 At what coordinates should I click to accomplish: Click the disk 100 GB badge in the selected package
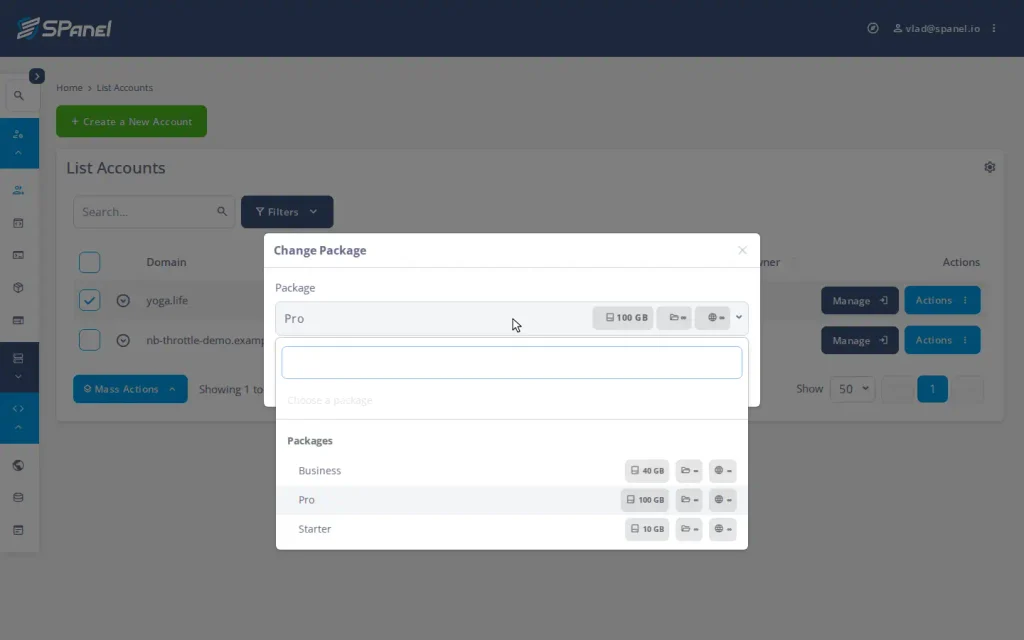(623, 317)
